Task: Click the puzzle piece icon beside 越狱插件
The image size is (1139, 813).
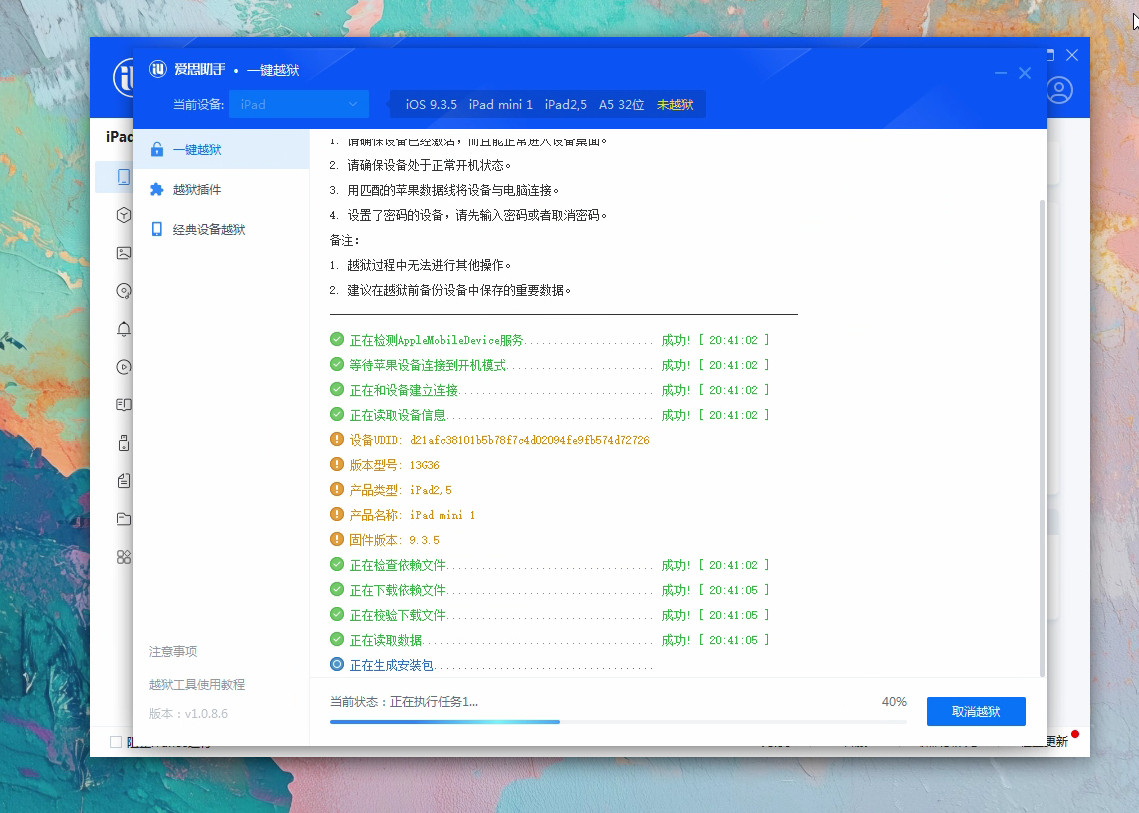Action: click(156, 190)
